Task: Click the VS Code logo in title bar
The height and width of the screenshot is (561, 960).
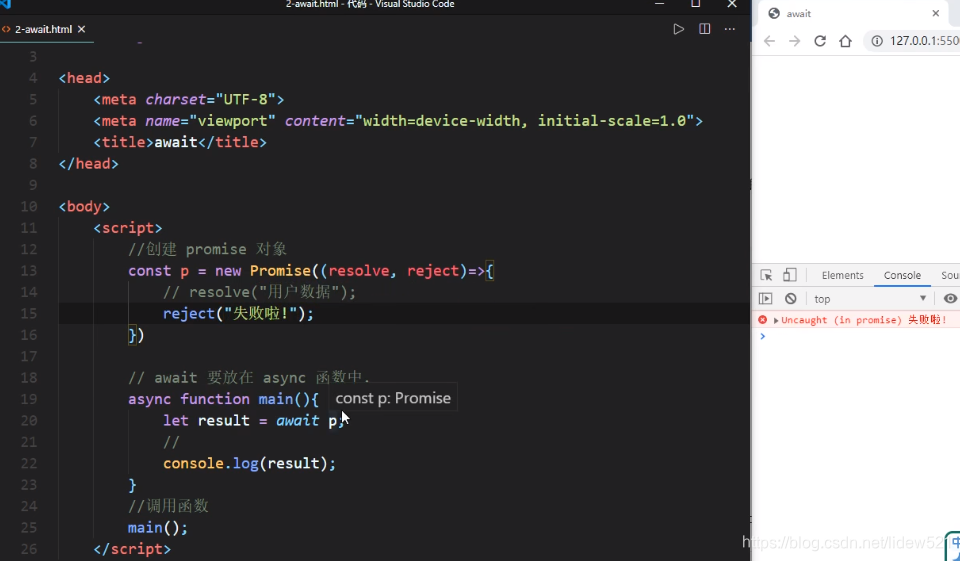Action: (x=6, y=4)
